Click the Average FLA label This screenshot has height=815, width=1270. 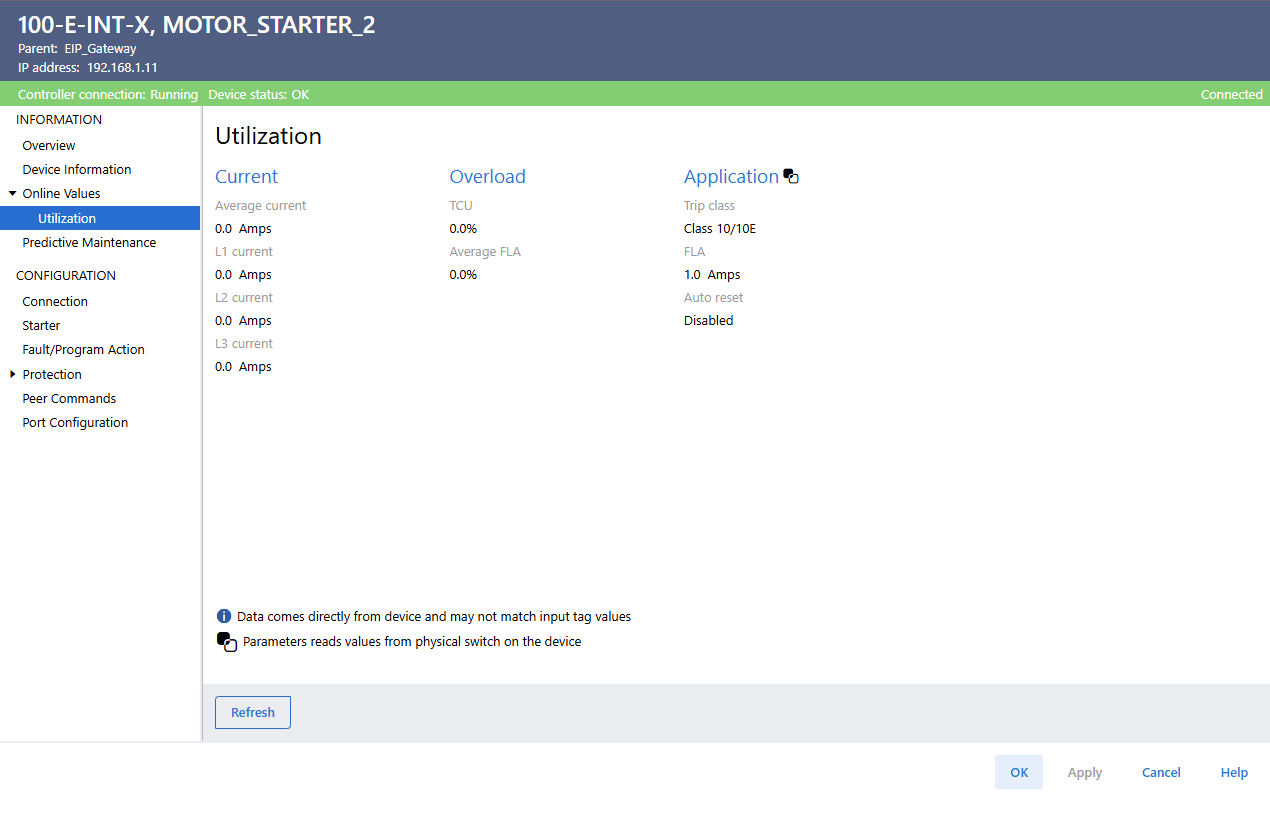pyautogui.click(x=485, y=251)
